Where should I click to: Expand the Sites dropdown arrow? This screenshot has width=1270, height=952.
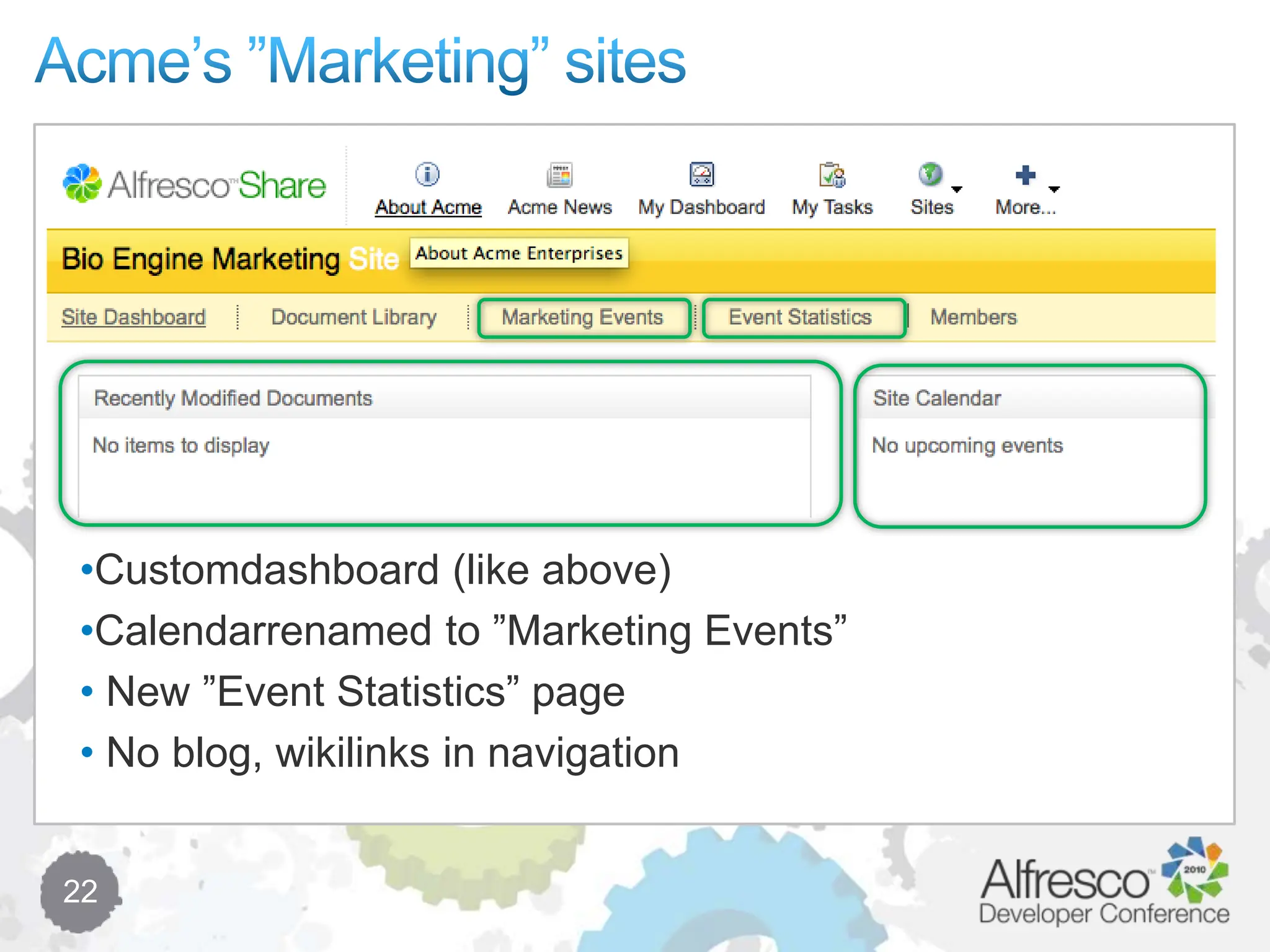pyautogui.click(x=957, y=189)
